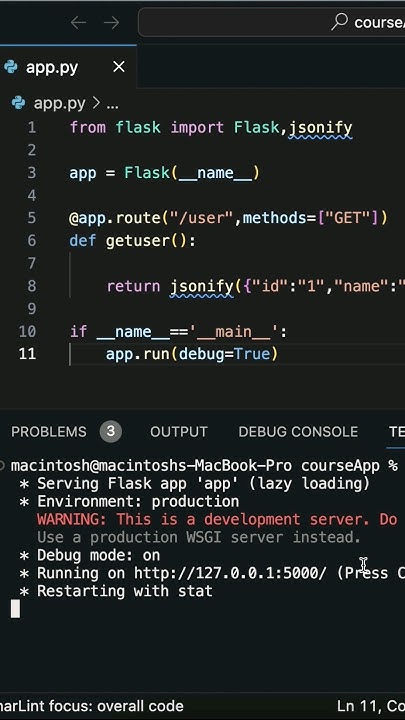Image resolution: width=405 pixels, height=720 pixels.
Task: Click 'app.run(debug=True)' on line 11
Action: pos(192,354)
